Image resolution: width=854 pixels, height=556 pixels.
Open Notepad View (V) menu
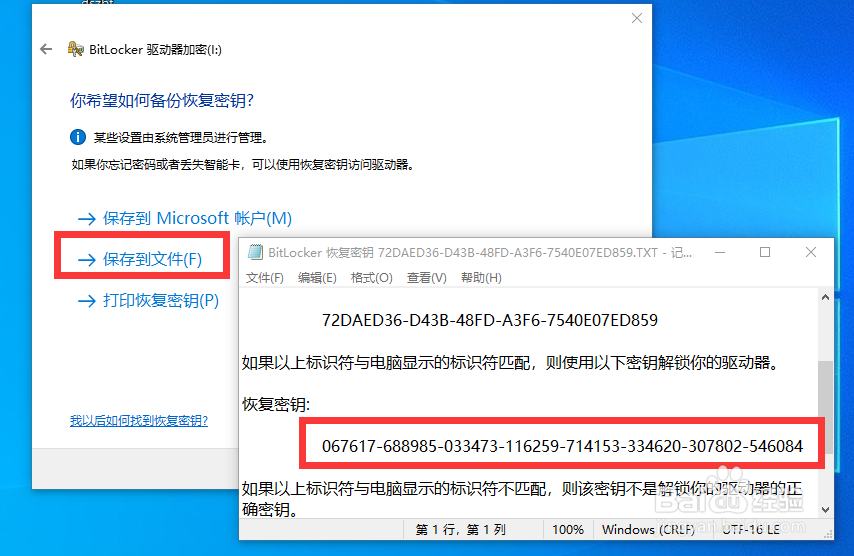tap(426, 278)
